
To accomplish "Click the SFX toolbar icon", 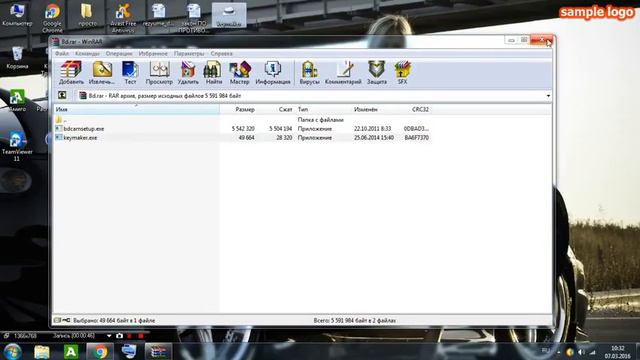I will (x=402, y=73).
